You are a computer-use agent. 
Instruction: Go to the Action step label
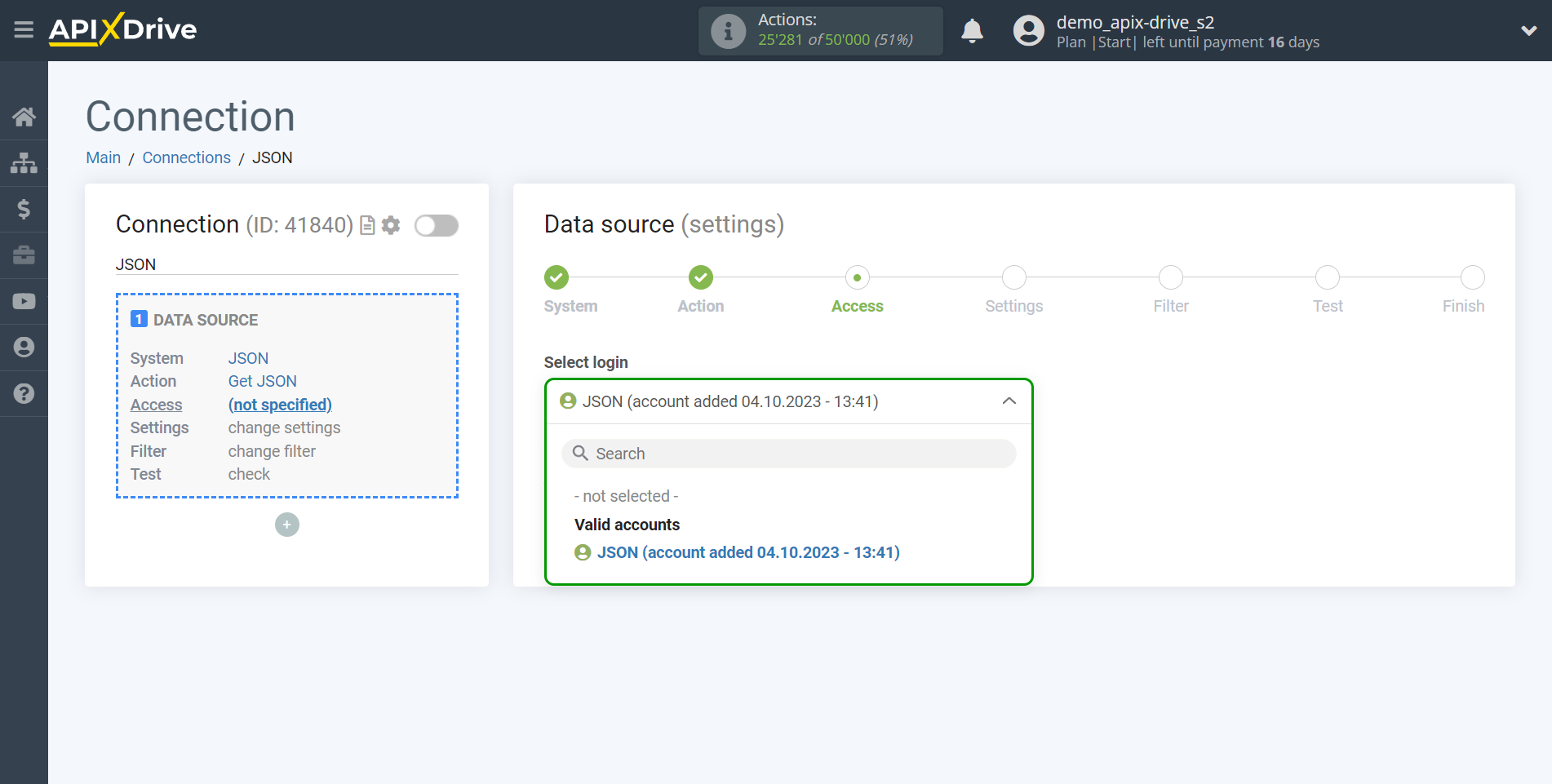point(700,306)
